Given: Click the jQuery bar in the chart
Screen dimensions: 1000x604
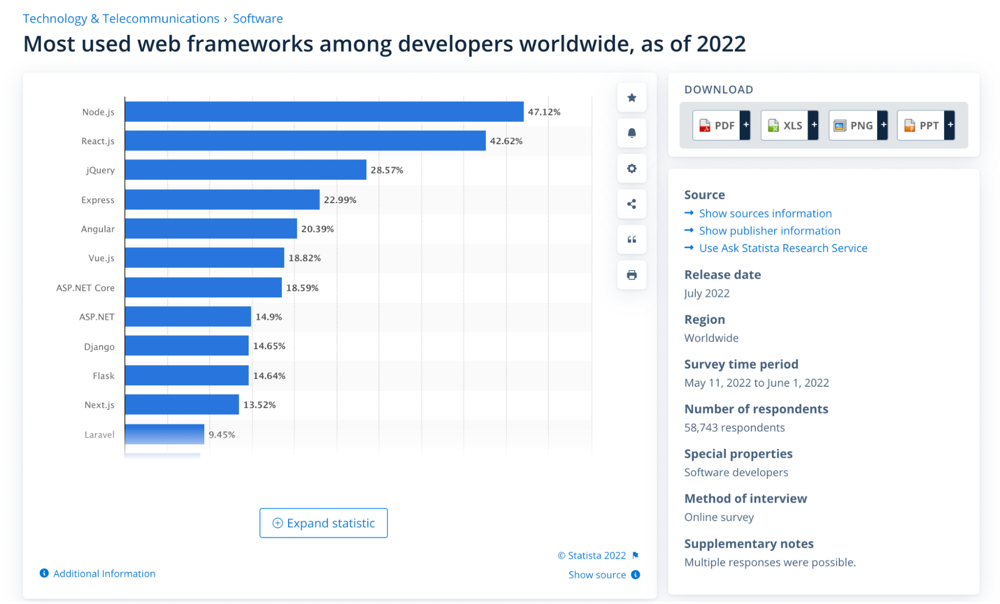Looking at the screenshot, I should [x=246, y=170].
